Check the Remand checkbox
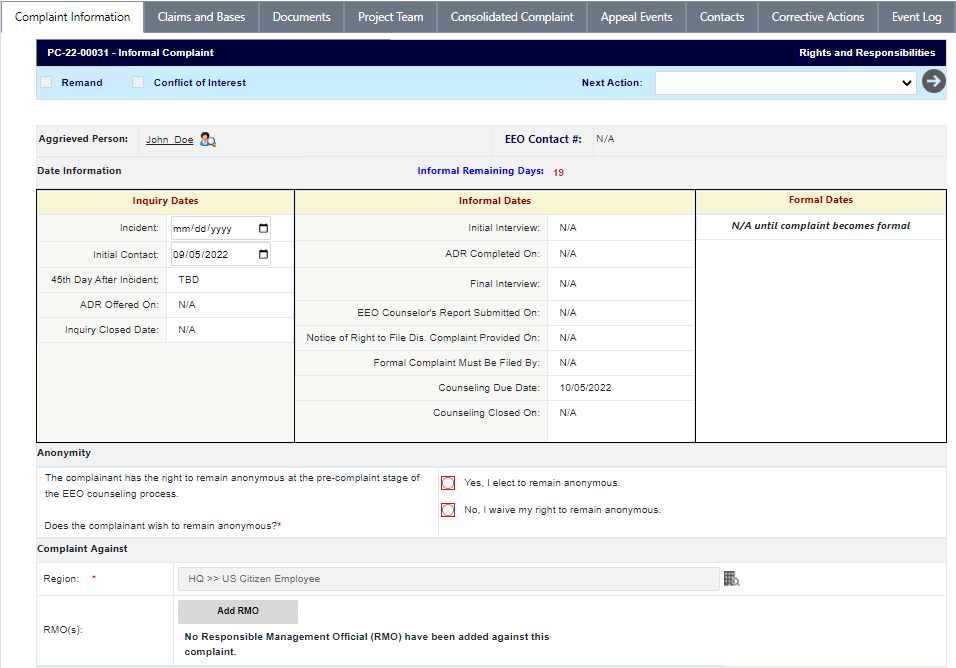The image size is (956, 668). click(46, 82)
